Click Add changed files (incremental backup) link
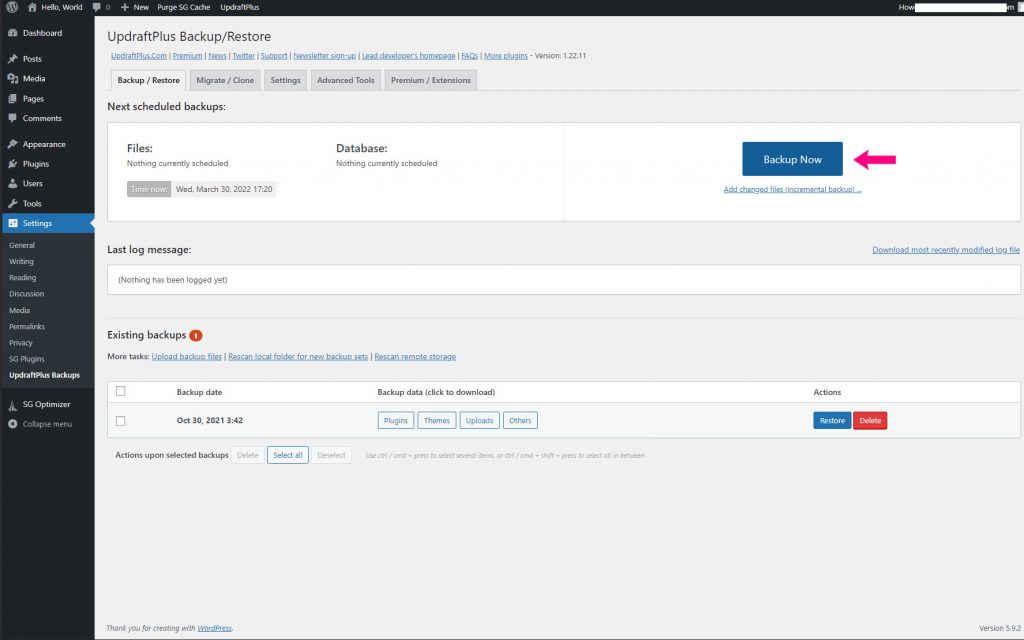 tap(792, 189)
